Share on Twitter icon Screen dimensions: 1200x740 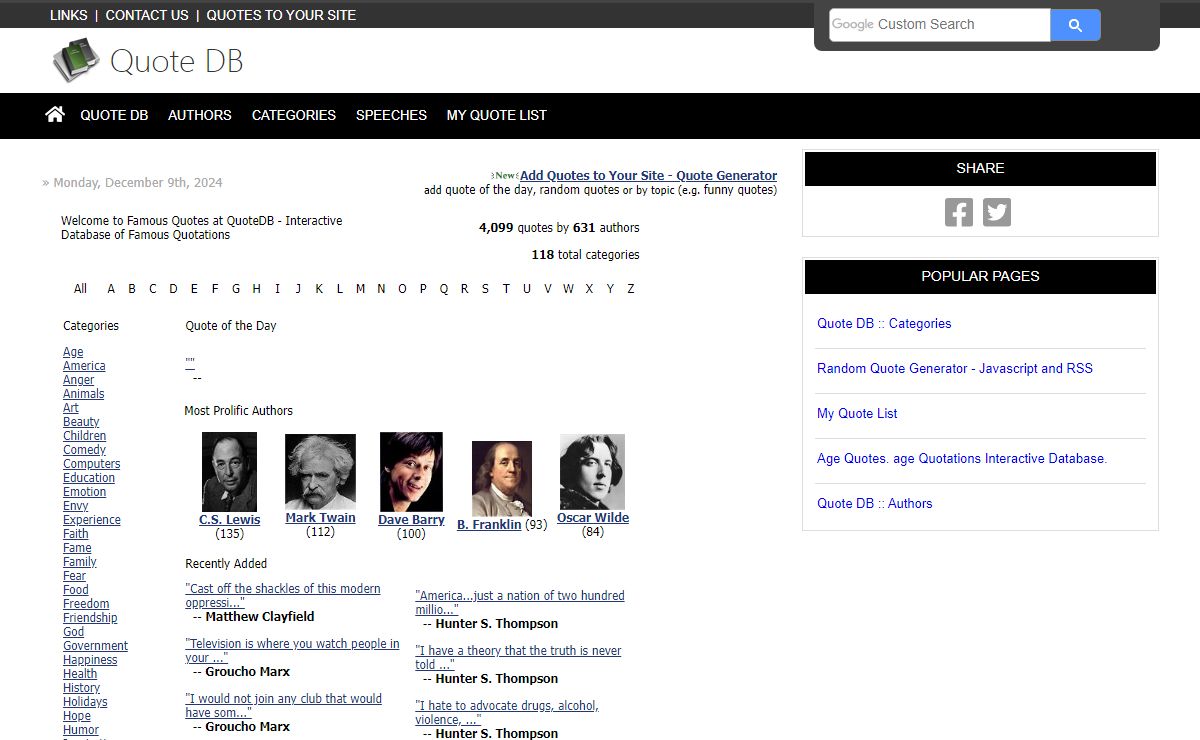997,212
